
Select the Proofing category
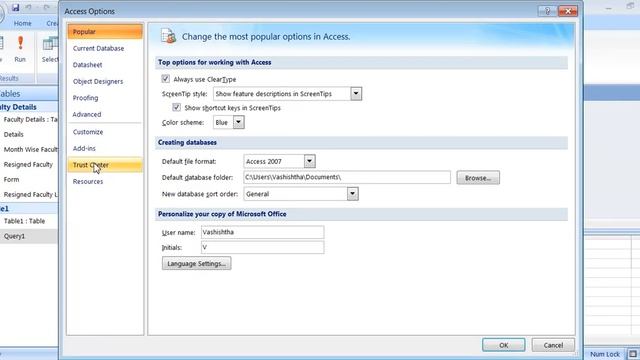click(x=105, y=98)
